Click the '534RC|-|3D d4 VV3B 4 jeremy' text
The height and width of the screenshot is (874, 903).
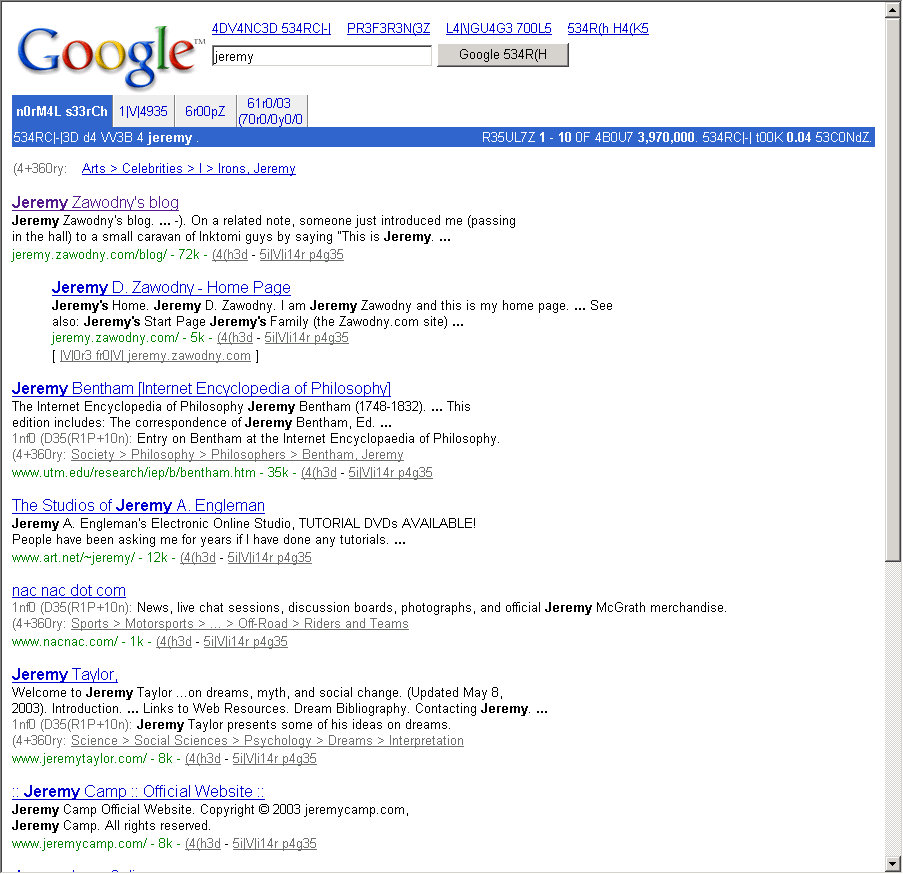103,138
